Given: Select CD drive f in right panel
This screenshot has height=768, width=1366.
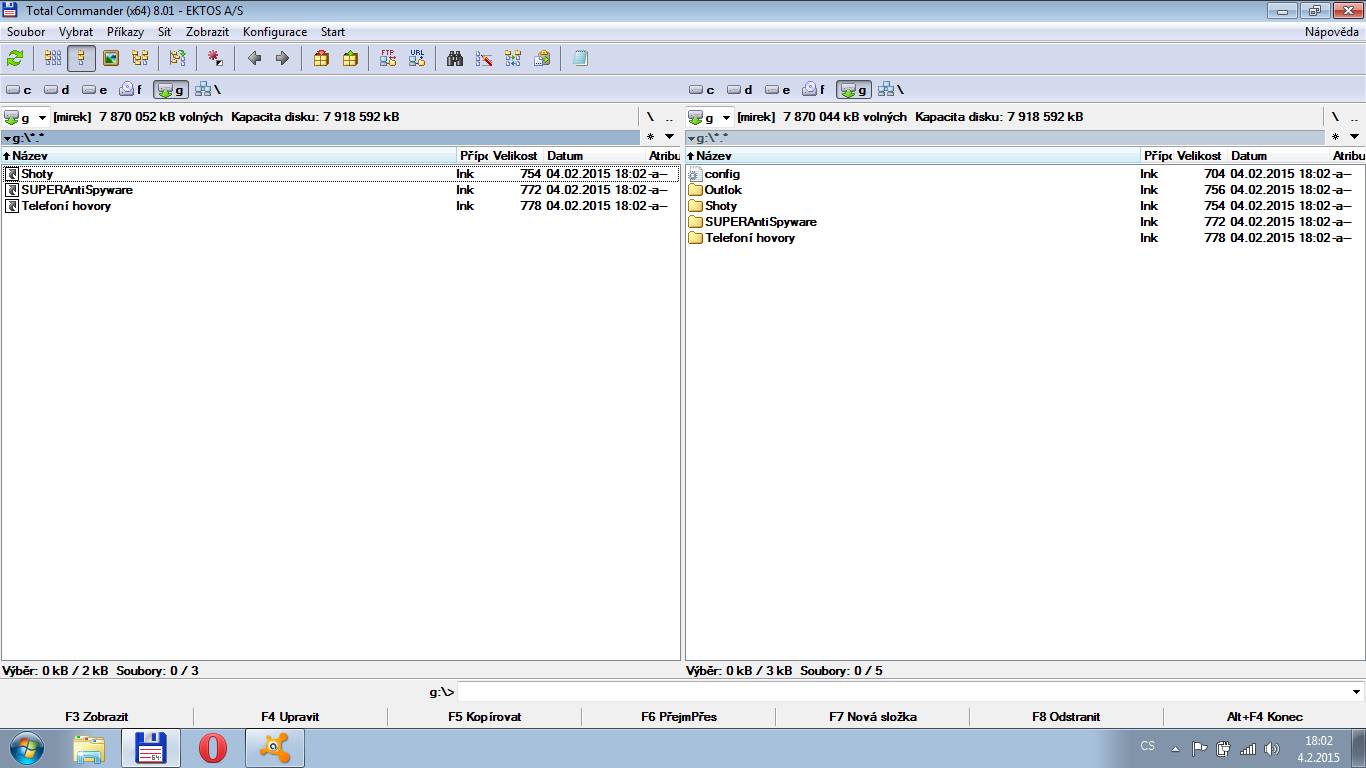Looking at the screenshot, I should pyautogui.click(x=815, y=90).
